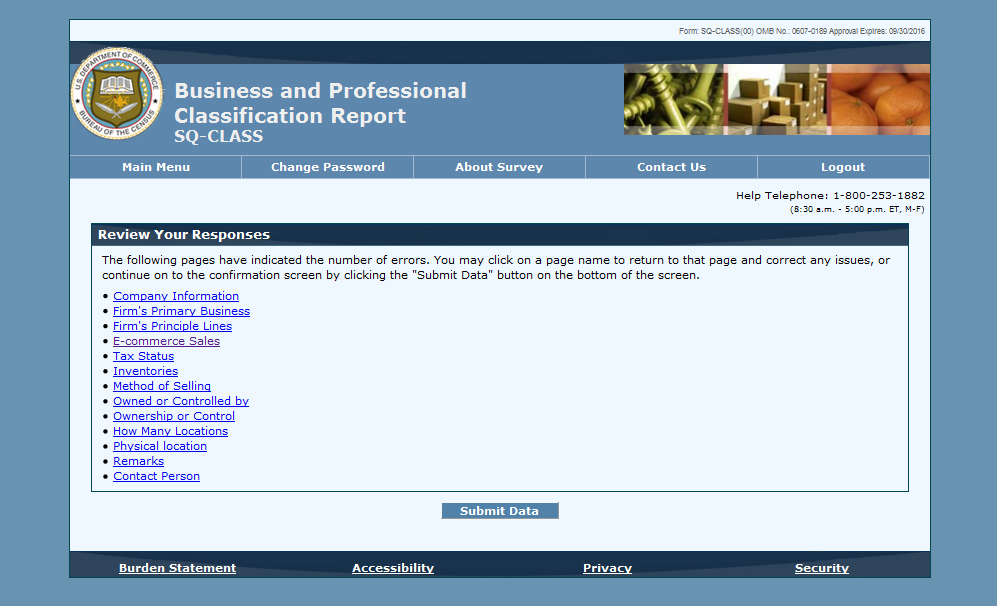The image size is (997, 606).
Task: Go to the Firm's Primary Business link
Action: [x=181, y=311]
